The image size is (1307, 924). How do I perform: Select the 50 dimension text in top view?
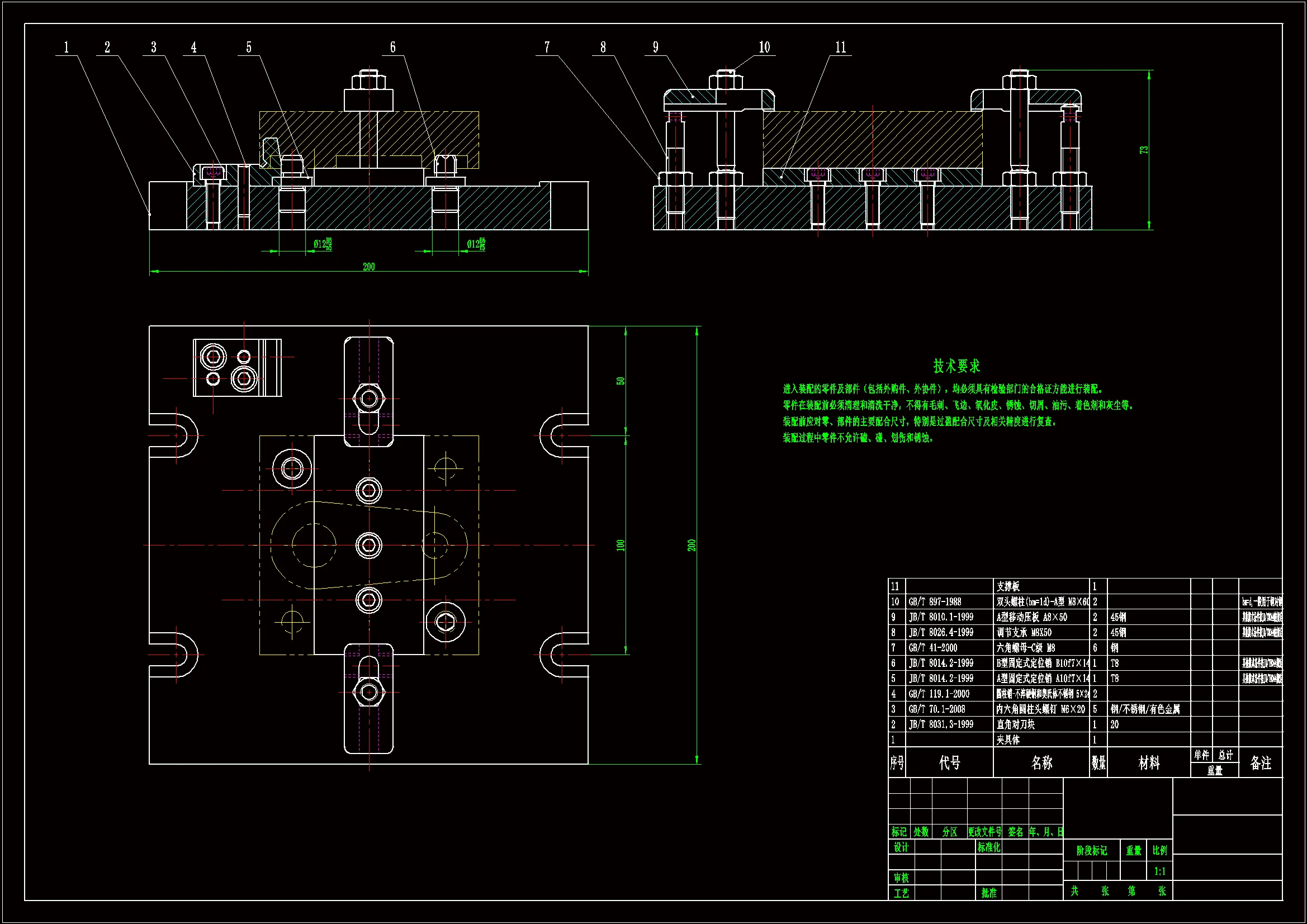point(621,381)
